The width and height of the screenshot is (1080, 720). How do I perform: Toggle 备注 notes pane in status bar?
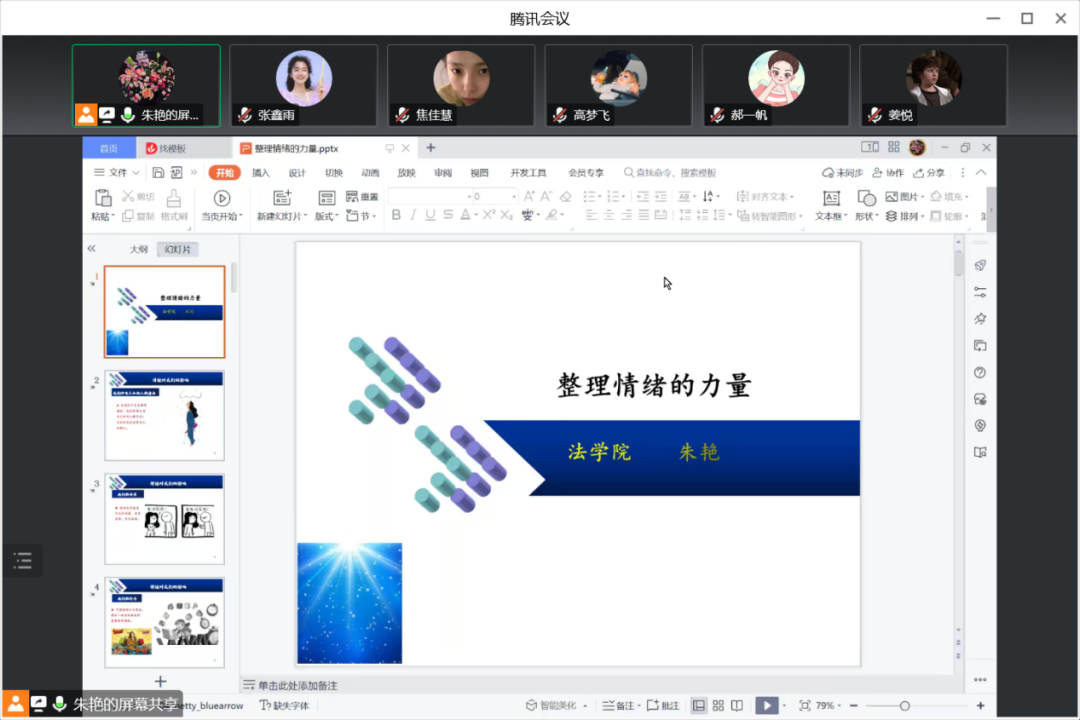pos(619,706)
